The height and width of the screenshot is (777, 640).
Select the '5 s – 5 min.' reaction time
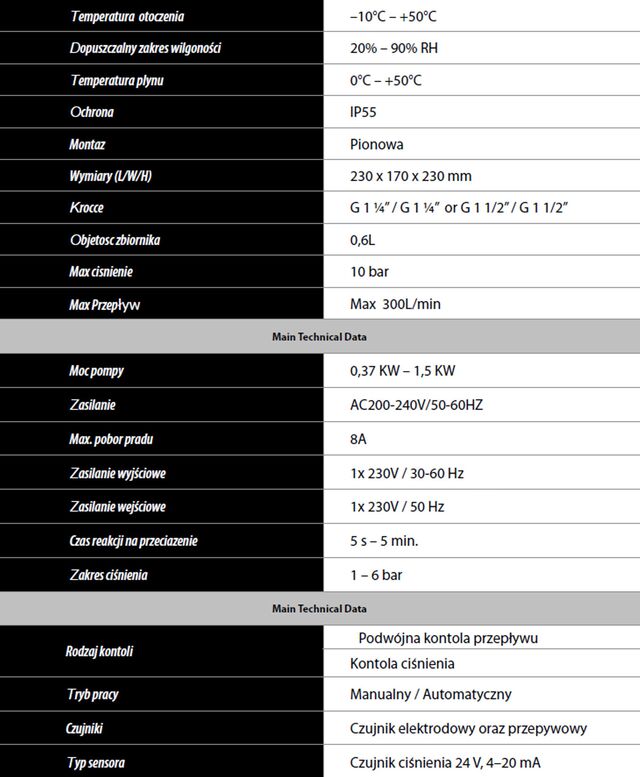tap(384, 541)
